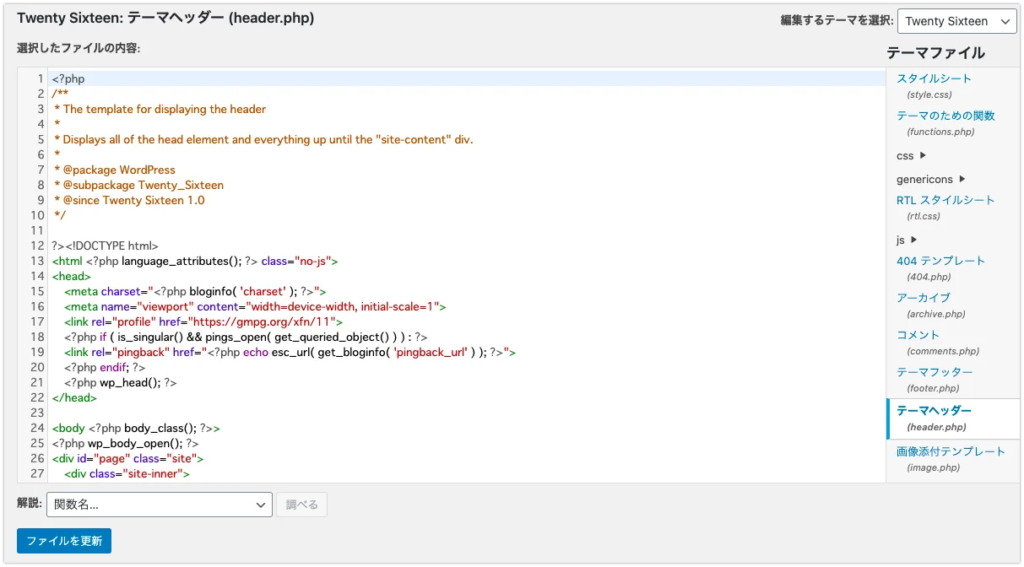Open the function name lookup dropdown

coord(159,505)
